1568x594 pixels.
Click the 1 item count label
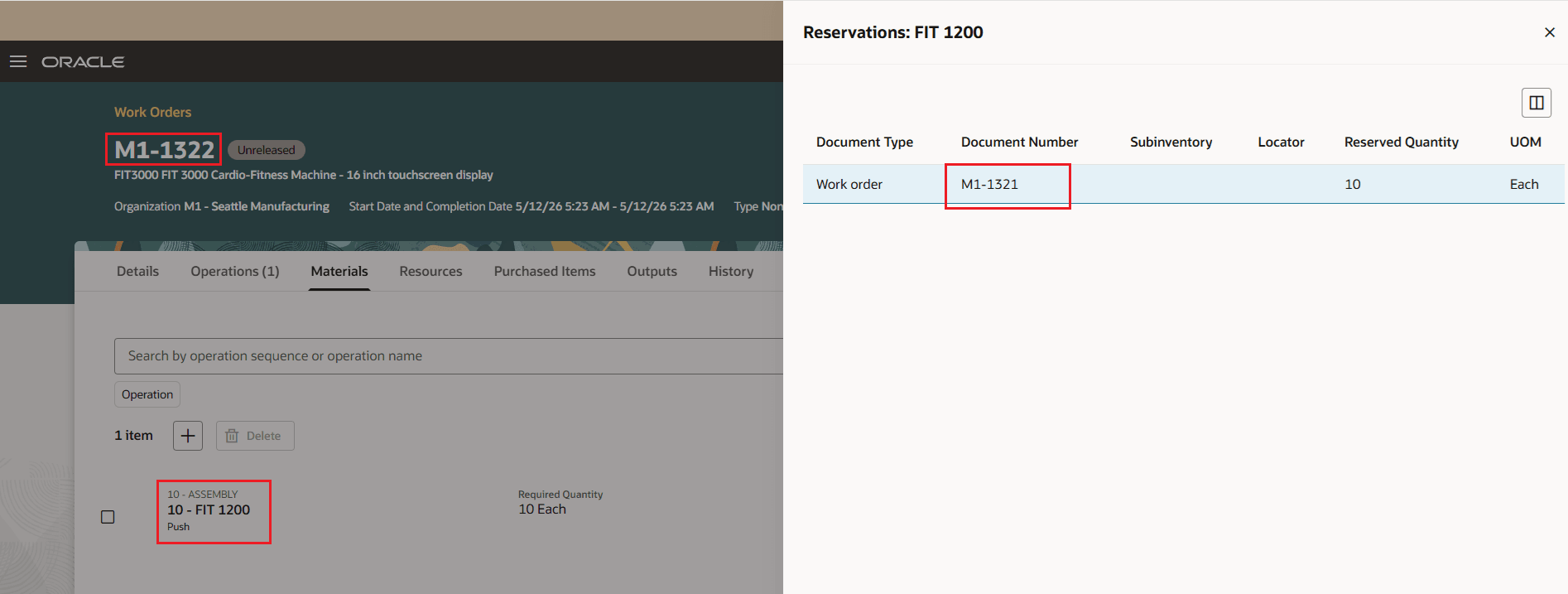[x=133, y=436]
